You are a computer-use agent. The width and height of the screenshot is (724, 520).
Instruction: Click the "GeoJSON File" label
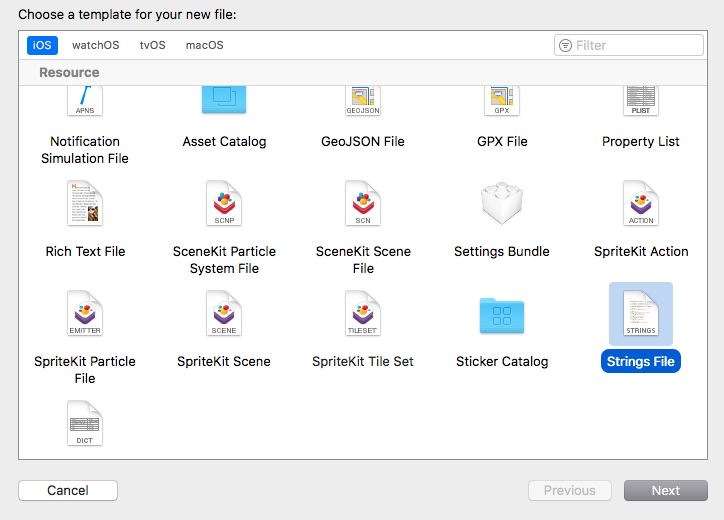pos(363,141)
